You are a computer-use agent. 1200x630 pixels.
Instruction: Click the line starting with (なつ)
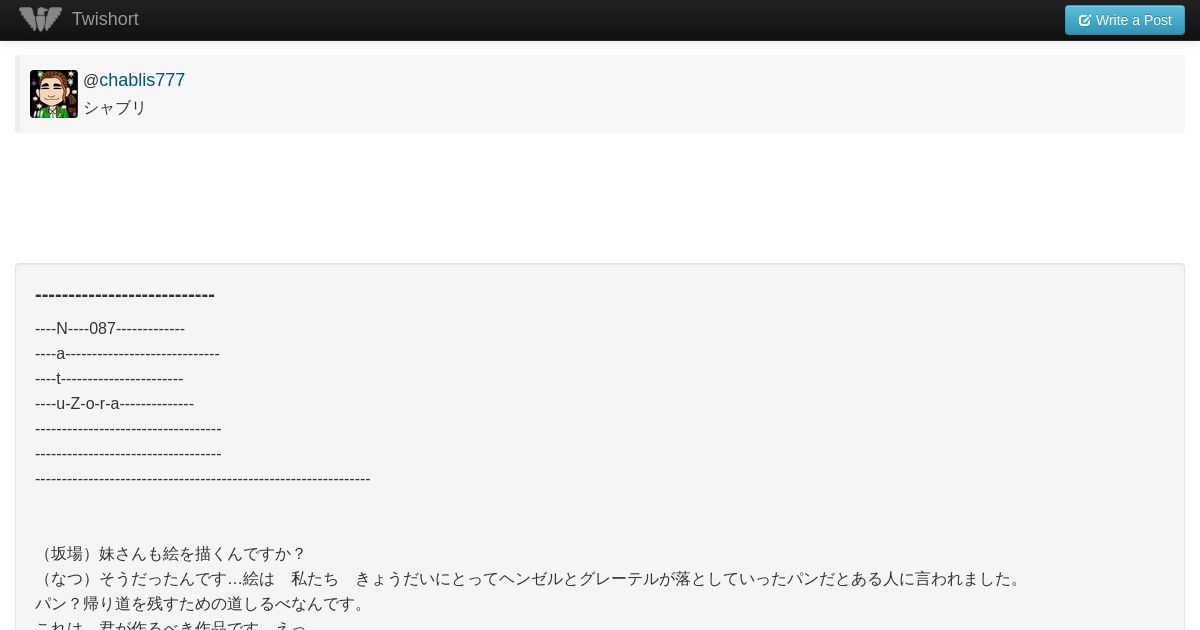coord(530,578)
